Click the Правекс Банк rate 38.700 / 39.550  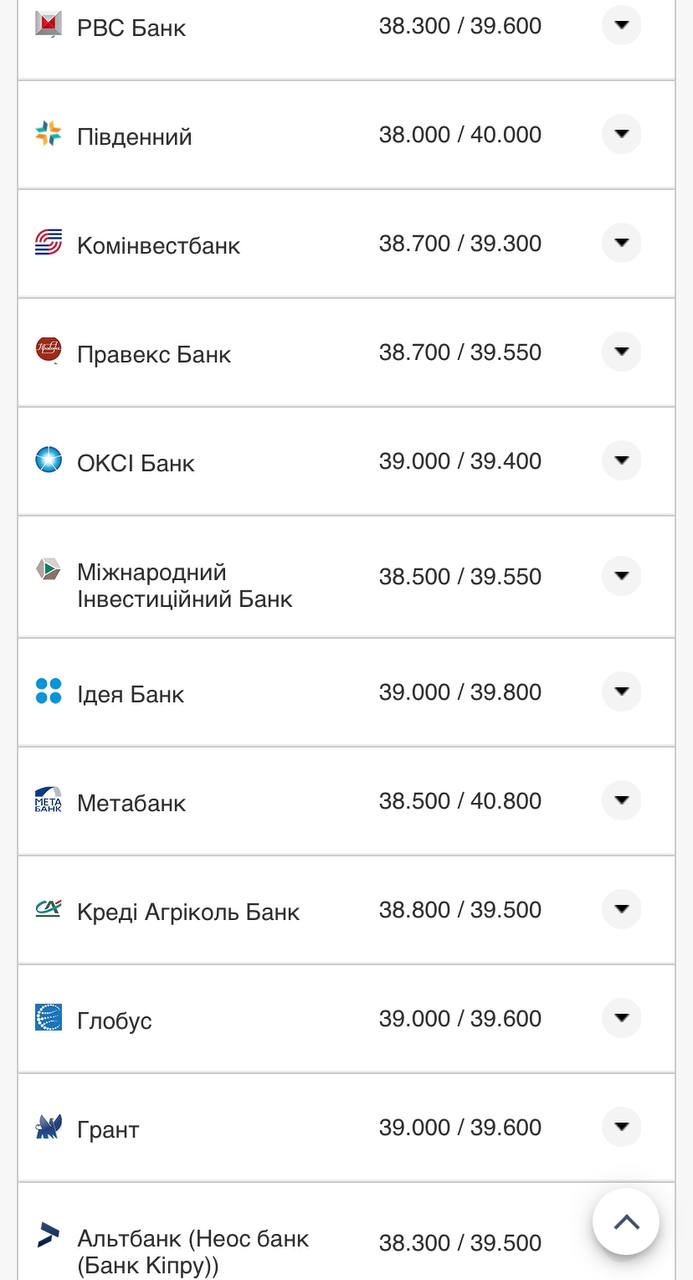click(x=460, y=352)
